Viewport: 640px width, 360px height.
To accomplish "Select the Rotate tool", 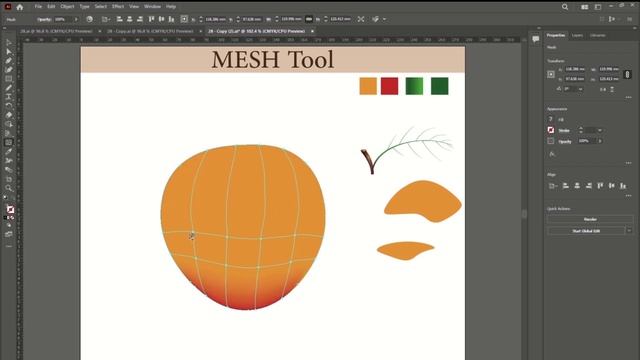I will click(x=9, y=106).
